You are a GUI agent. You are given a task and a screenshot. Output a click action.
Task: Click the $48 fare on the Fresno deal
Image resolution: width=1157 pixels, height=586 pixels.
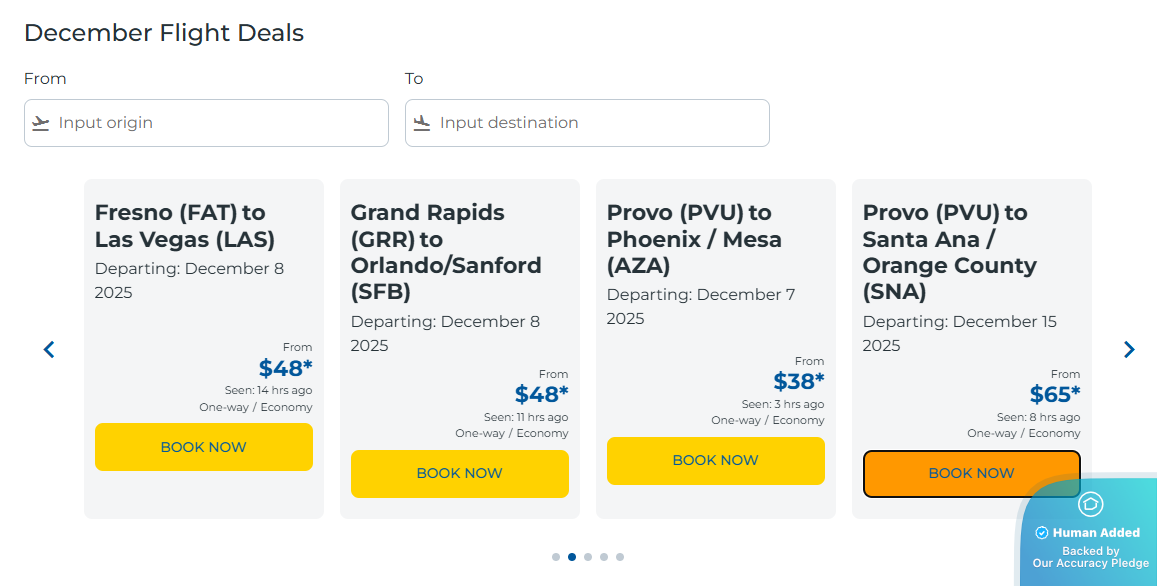[x=286, y=368]
